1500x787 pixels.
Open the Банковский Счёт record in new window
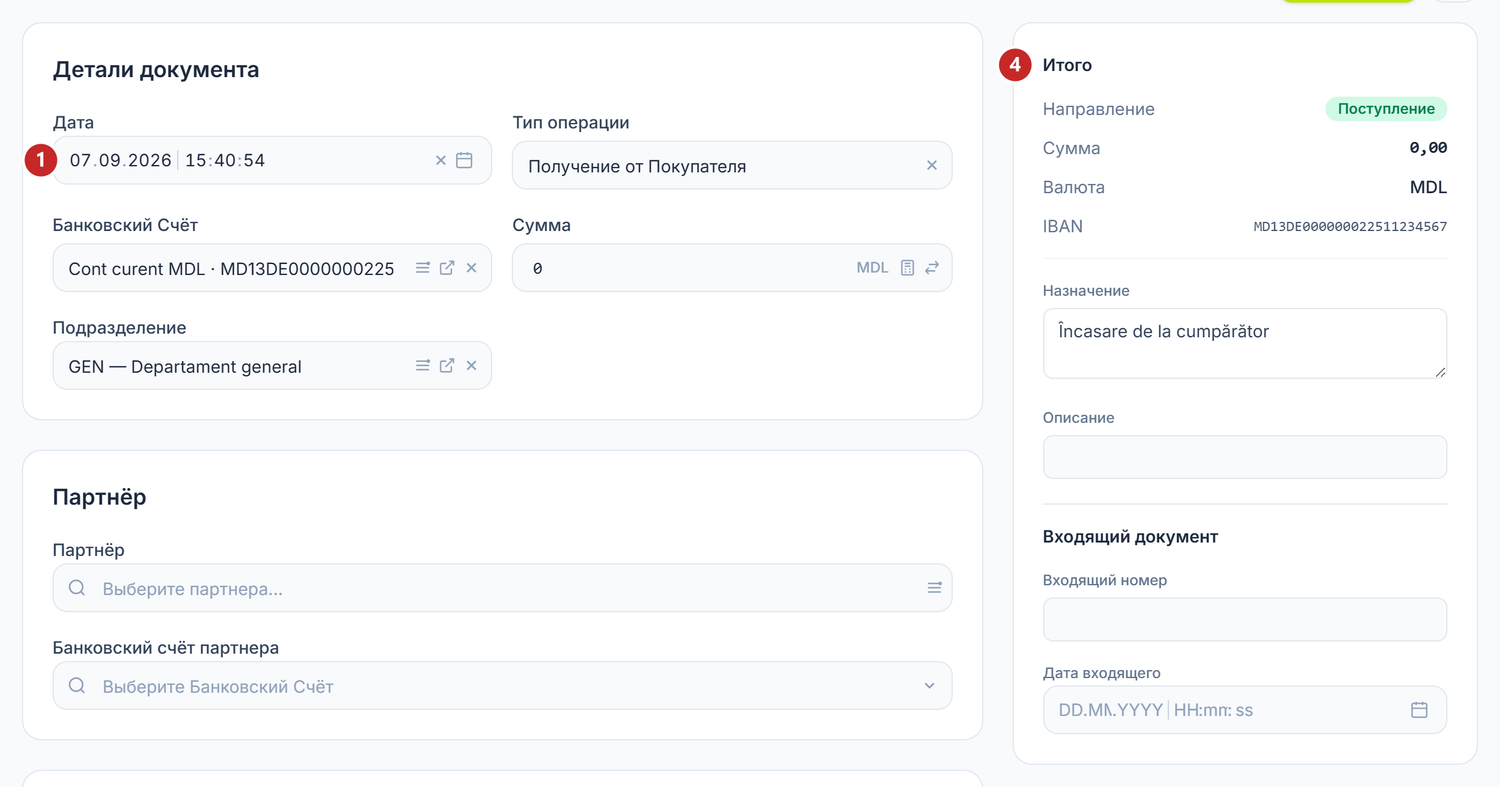pyautogui.click(x=447, y=268)
